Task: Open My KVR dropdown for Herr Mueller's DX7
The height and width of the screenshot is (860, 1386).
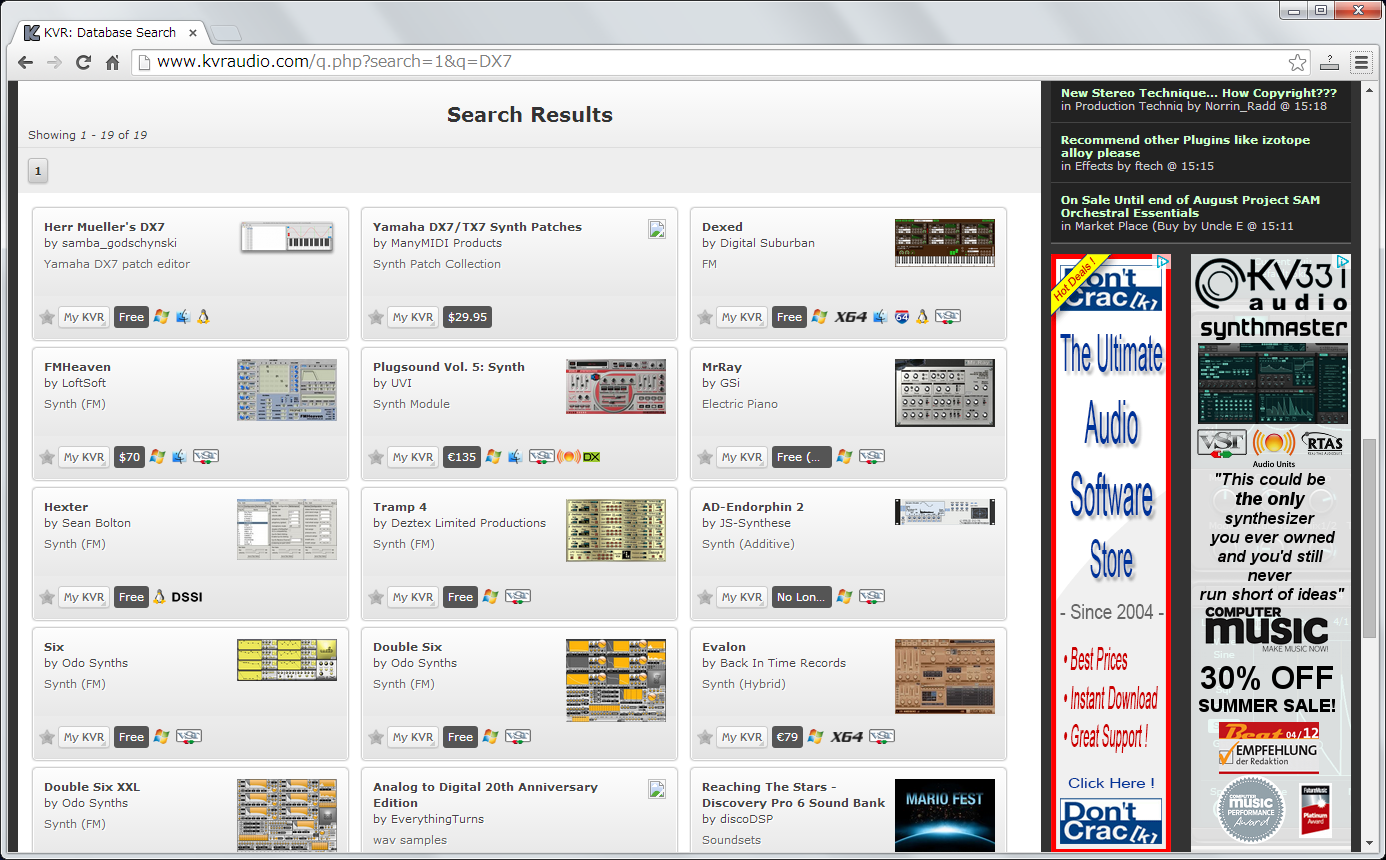Action: (x=84, y=317)
